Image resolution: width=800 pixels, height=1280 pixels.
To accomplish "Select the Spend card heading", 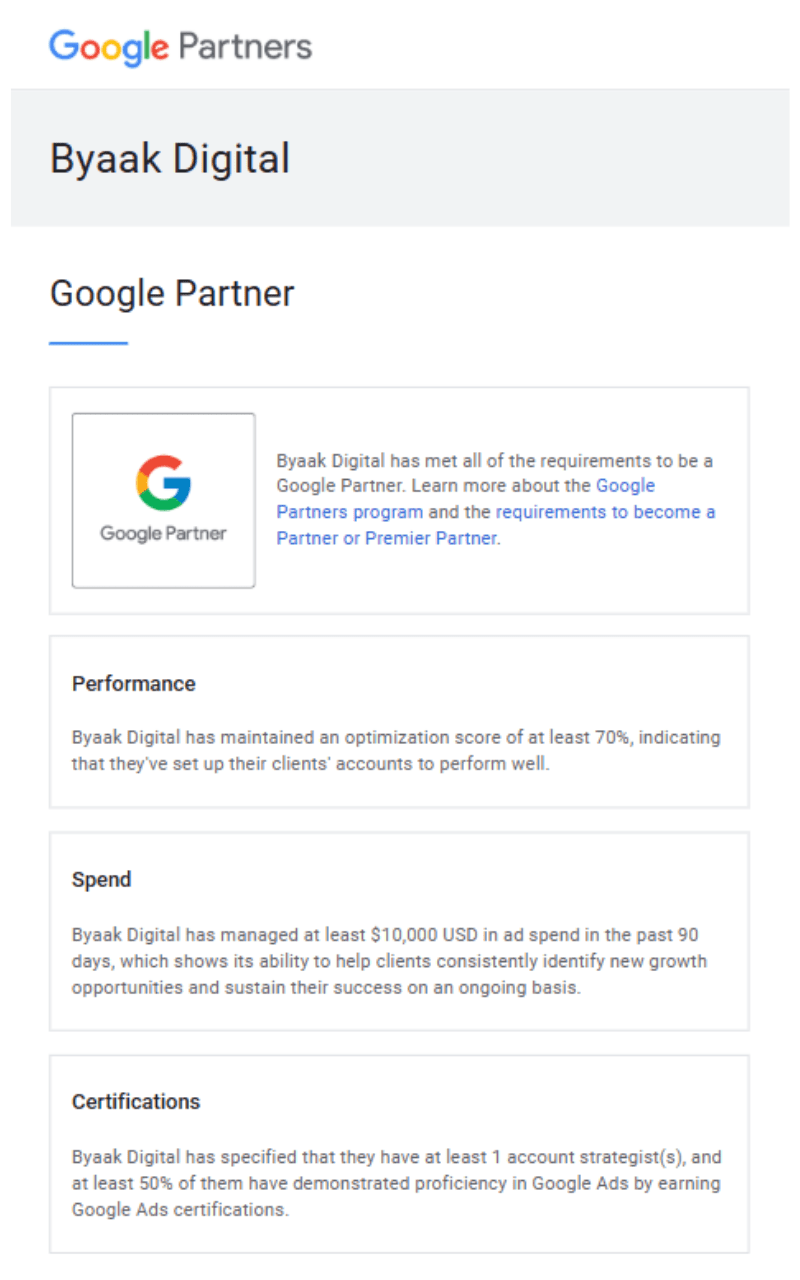I will [102, 880].
